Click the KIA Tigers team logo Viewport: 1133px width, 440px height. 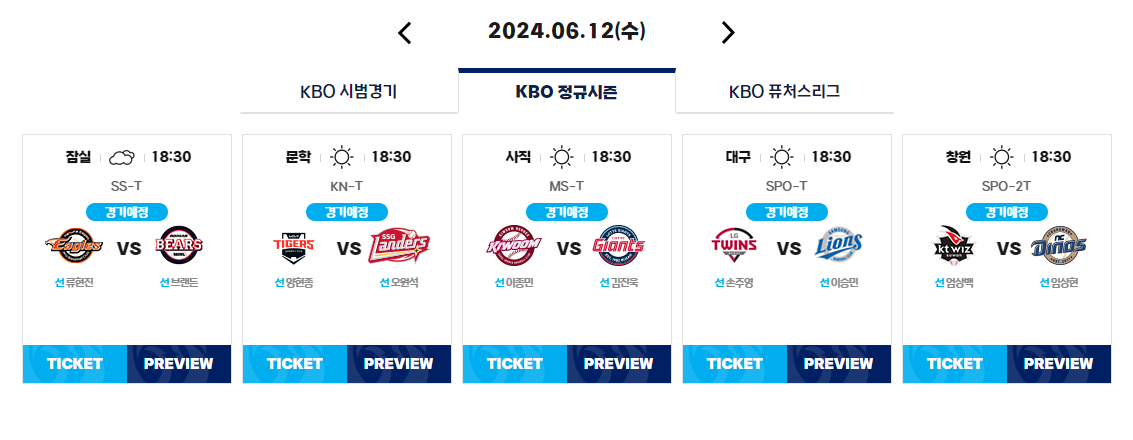coord(293,247)
